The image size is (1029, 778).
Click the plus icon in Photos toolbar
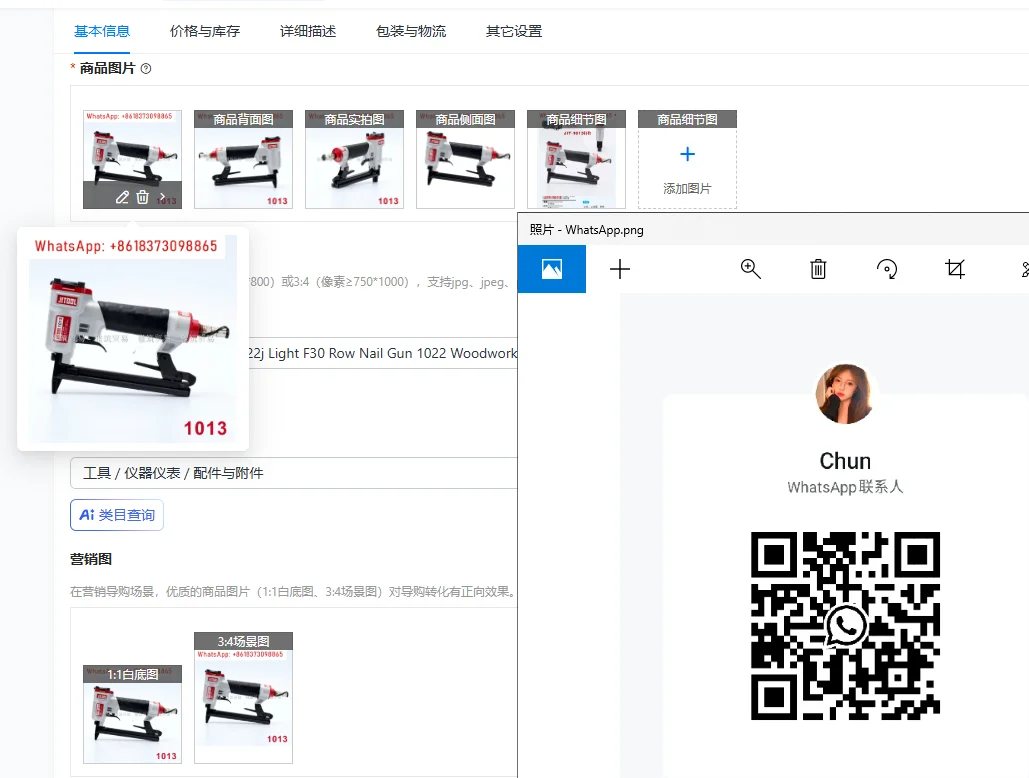[620, 269]
